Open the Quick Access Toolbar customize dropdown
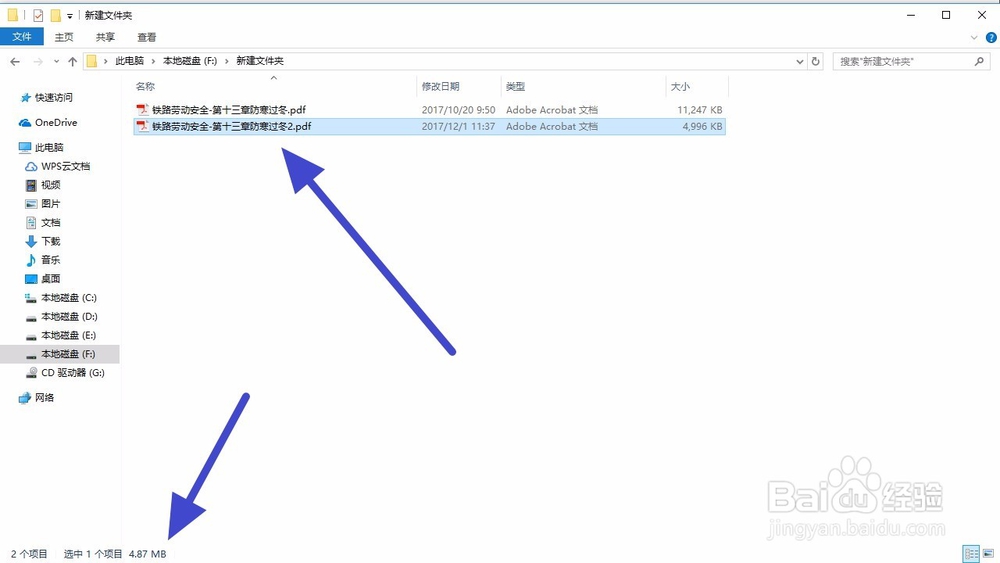Viewport: 1000px width, 563px height. 70,15
